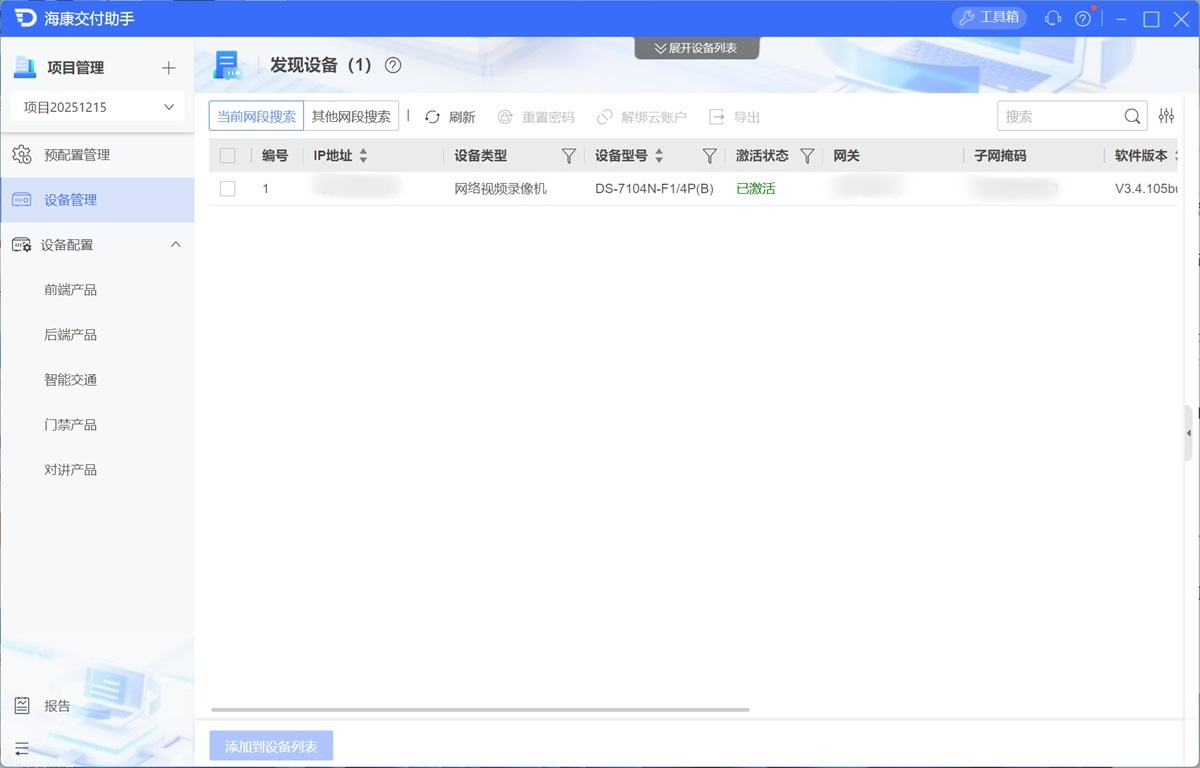Open the column settings icon beside search
The width and height of the screenshot is (1200, 768).
1166,116
